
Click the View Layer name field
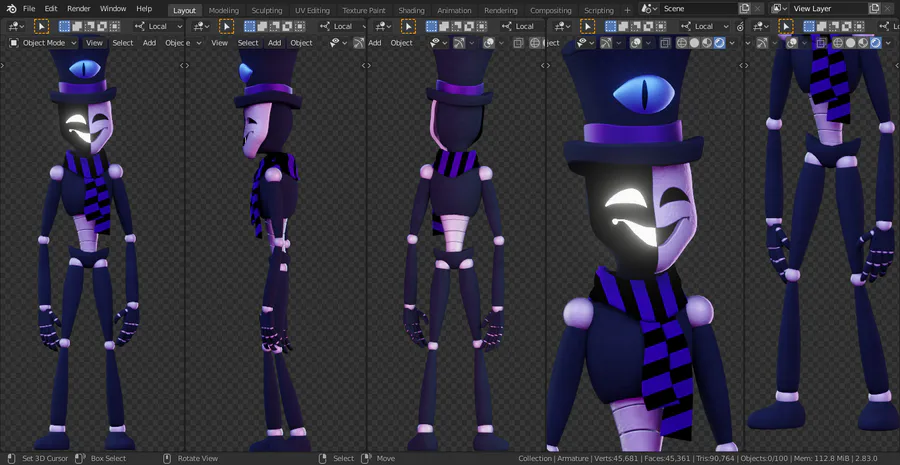pos(827,9)
